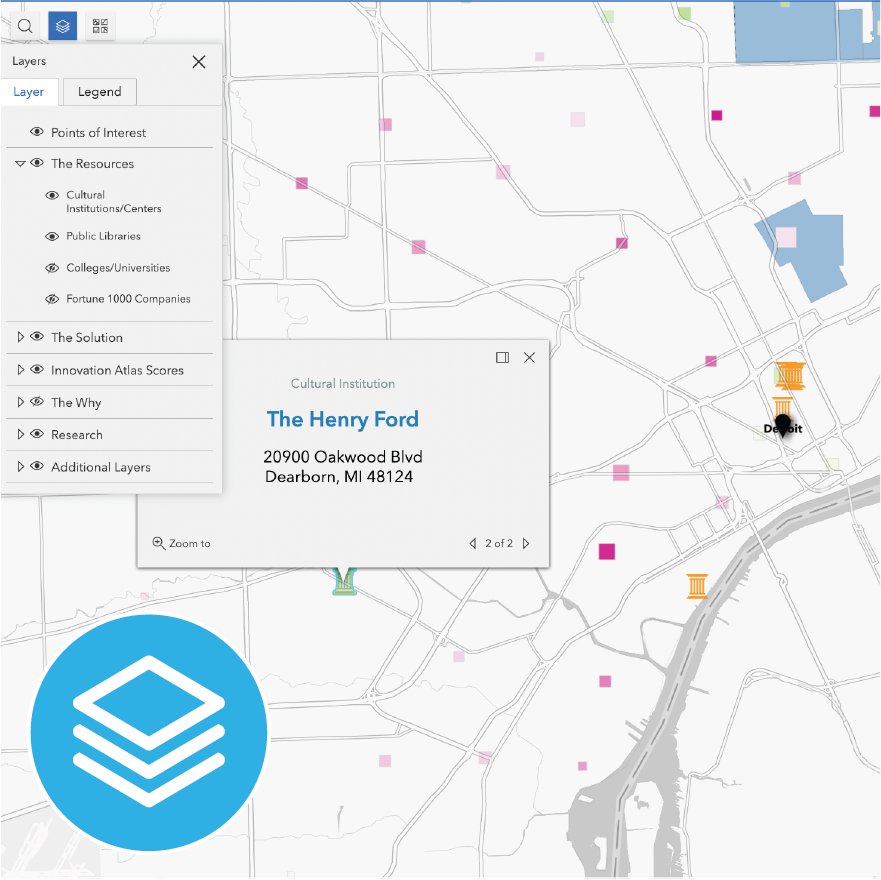Hide the Points of Interest layer

point(37,132)
